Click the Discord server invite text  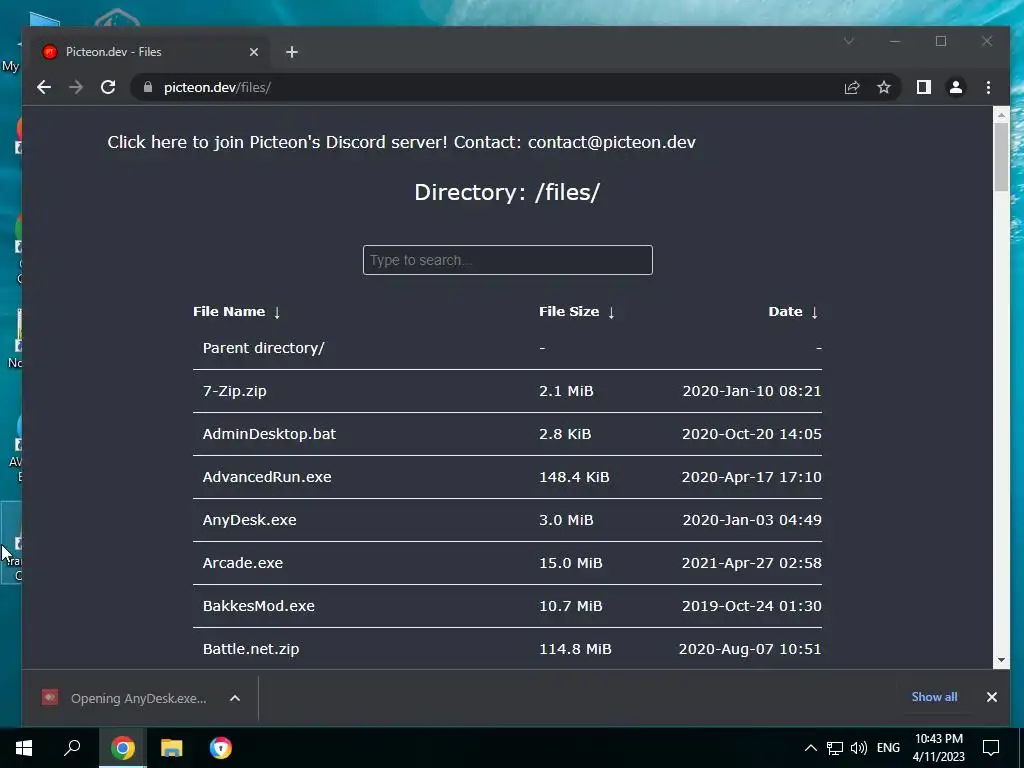coord(278,142)
